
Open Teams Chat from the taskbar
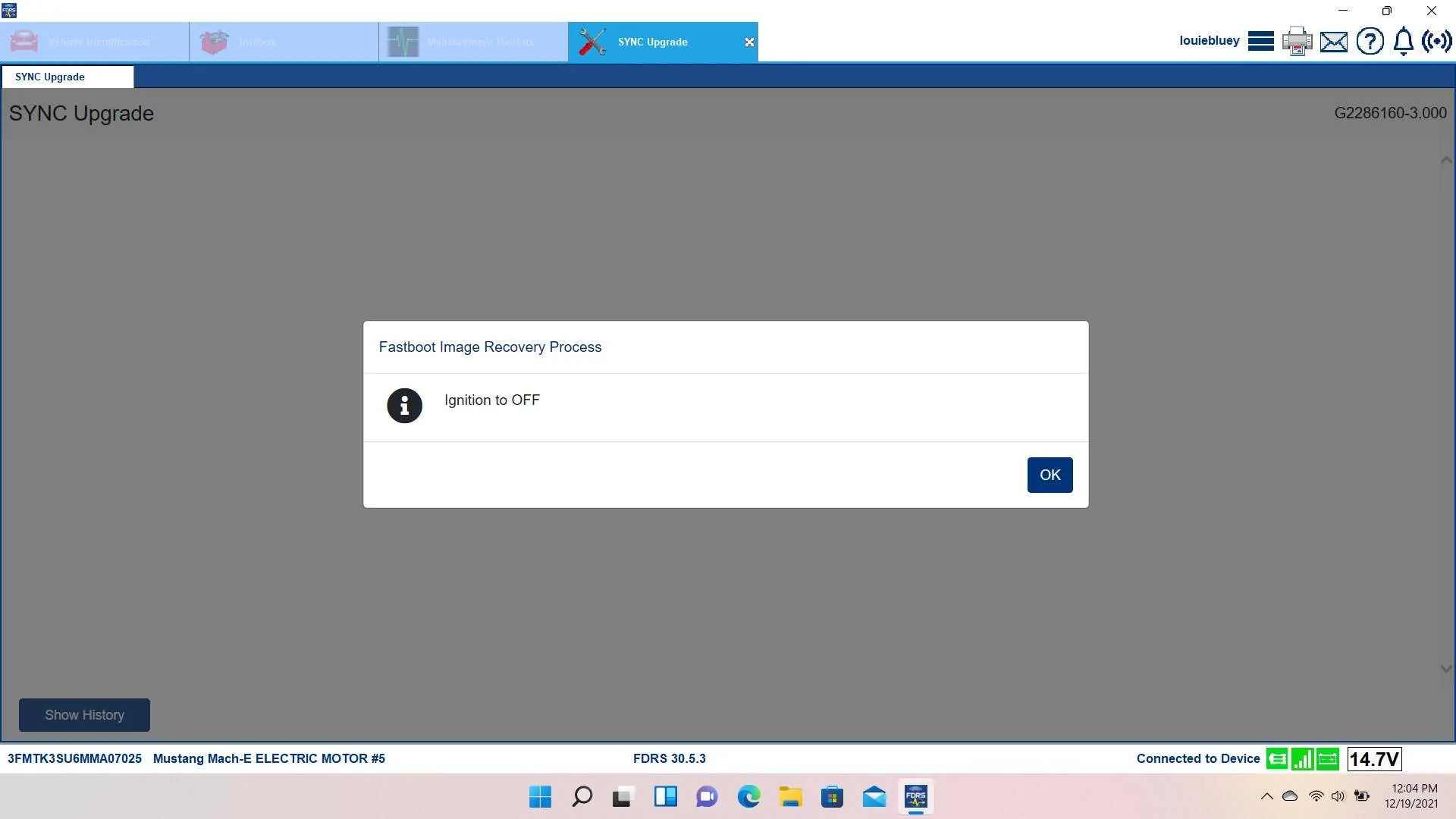[707, 797]
